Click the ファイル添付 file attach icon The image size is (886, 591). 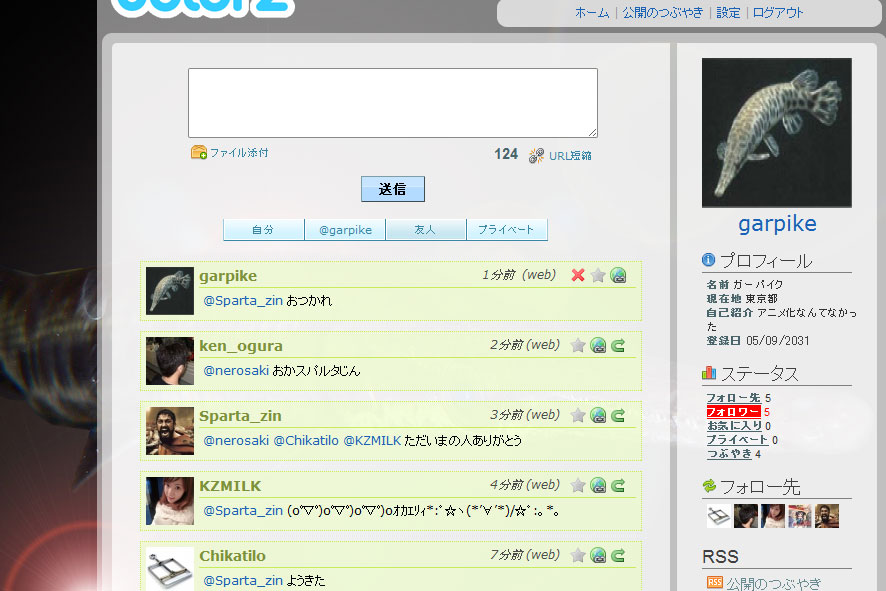198,153
